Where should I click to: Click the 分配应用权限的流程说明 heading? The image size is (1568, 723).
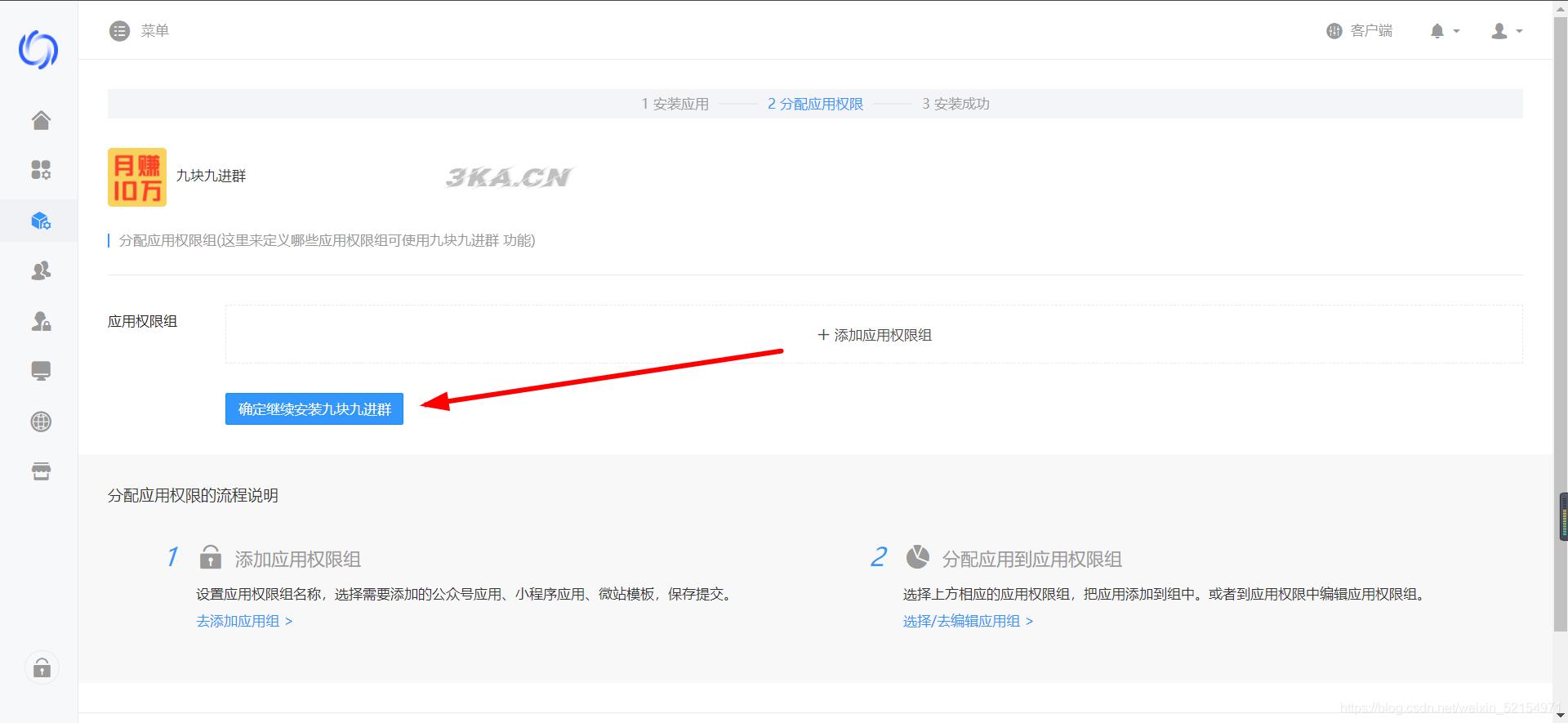point(193,496)
